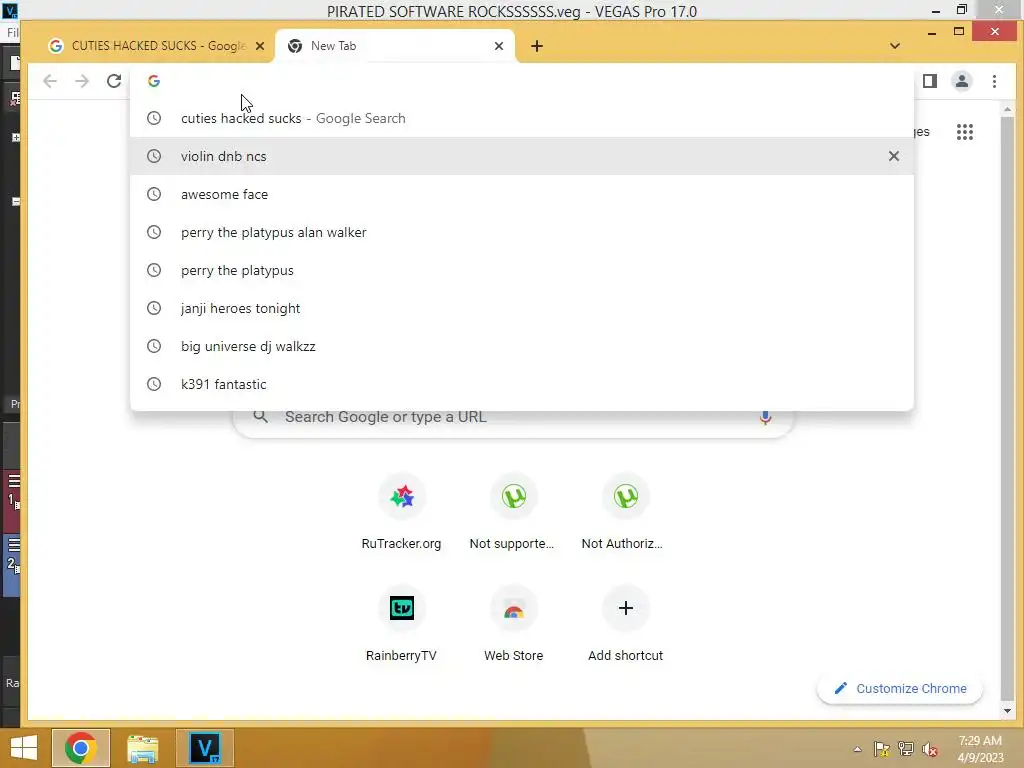Choose the cuties hacked sucks suggestion
The height and width of the screenshot is (768, 1024).
pos(522,118)
